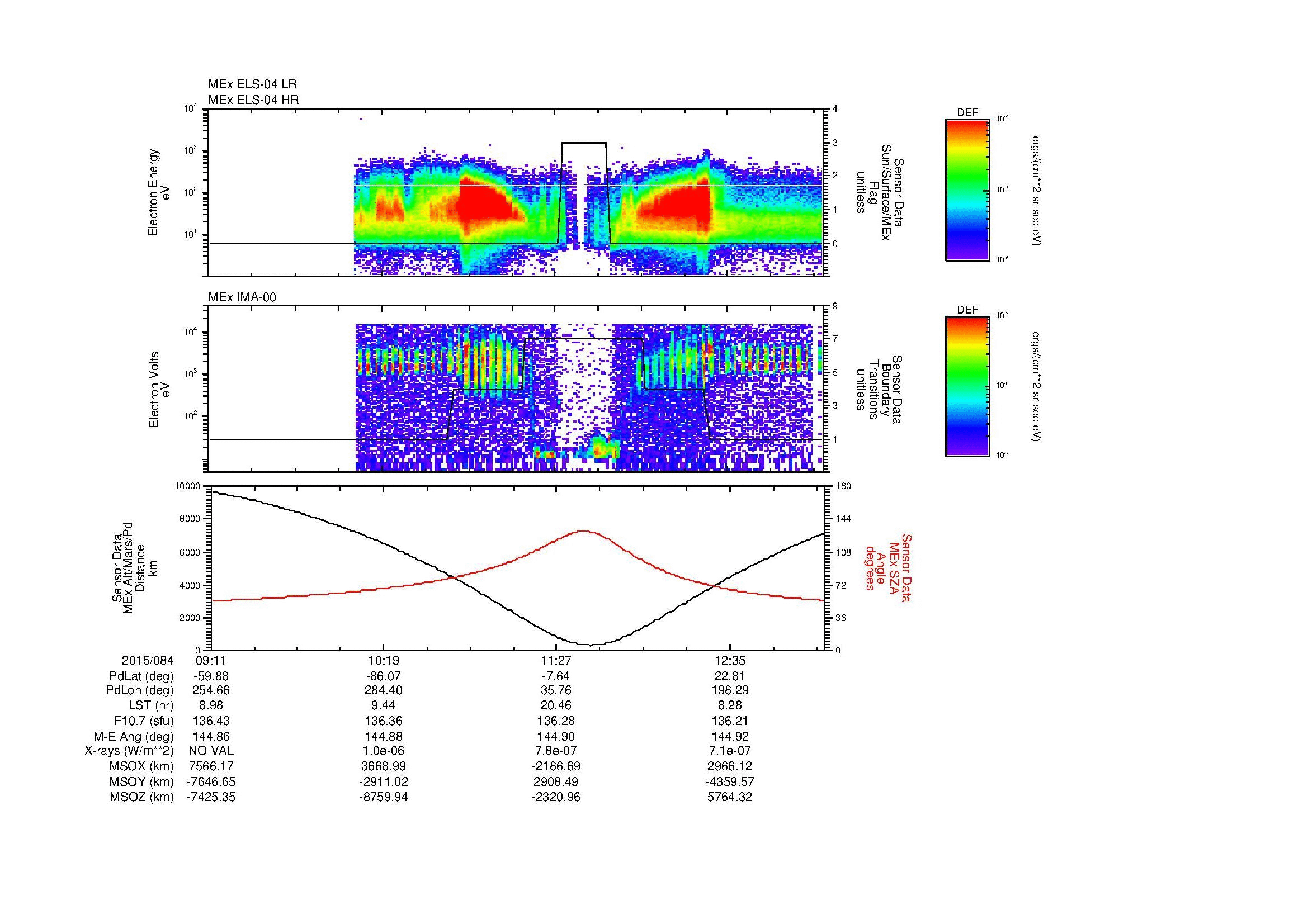1308x924 pixels.
Task: Click the 'MEx ELS-04 HR' plot title
Action: click(x=253, y=99)
